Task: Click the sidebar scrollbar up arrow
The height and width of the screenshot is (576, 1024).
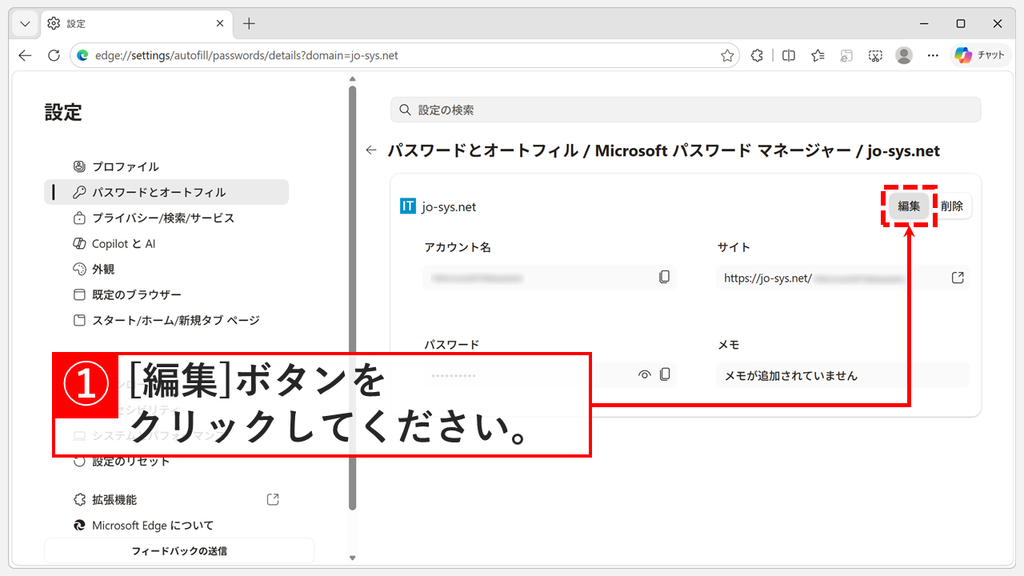Action: point(353,79)
